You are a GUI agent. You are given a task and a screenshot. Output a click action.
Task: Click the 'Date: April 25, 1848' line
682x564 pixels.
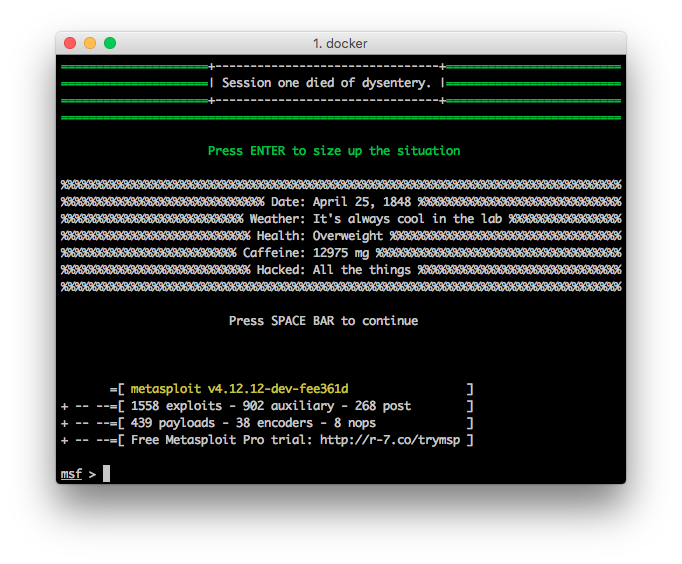(x=341, y=202)
